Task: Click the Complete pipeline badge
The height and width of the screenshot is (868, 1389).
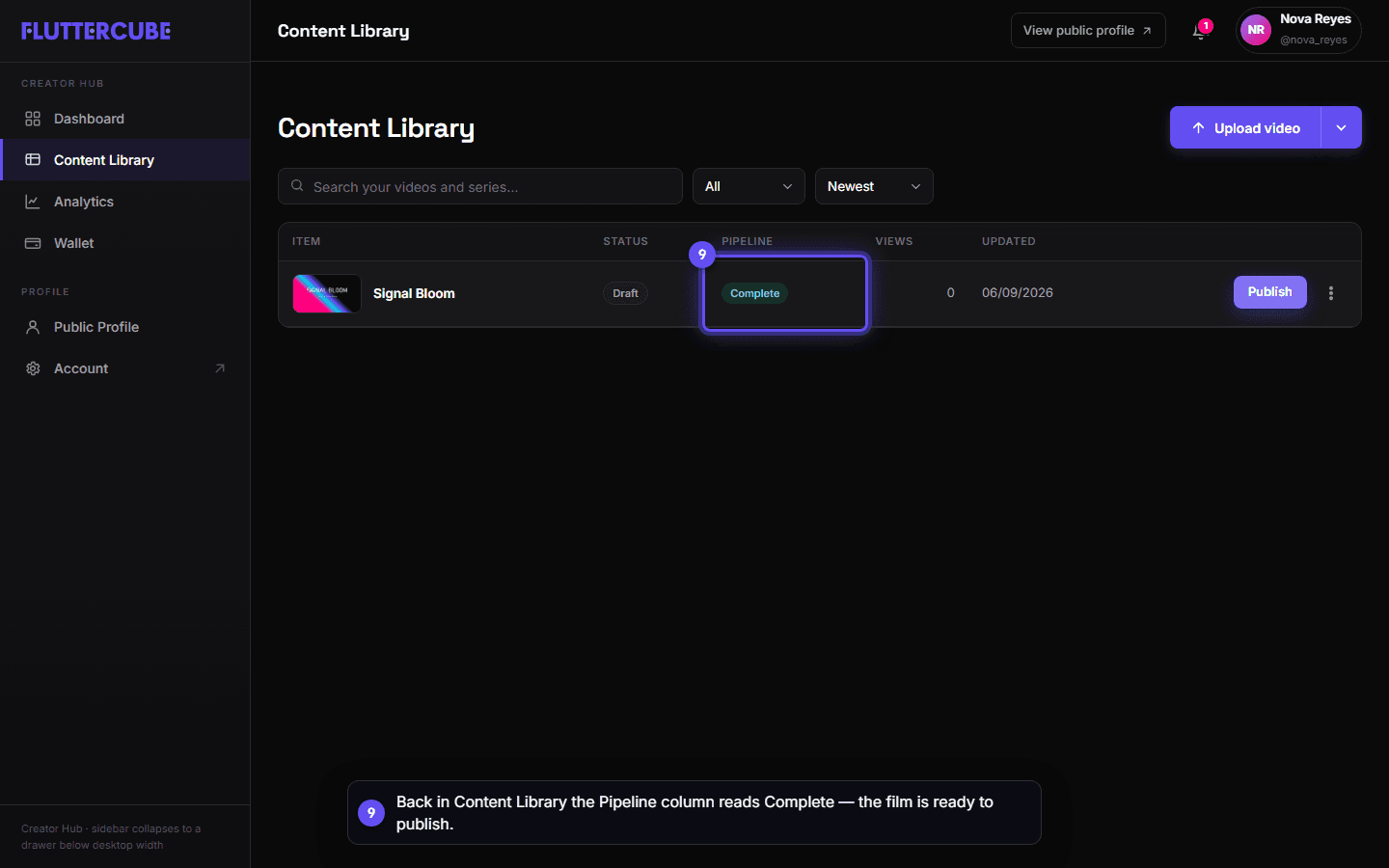Action: pos(754,293)
